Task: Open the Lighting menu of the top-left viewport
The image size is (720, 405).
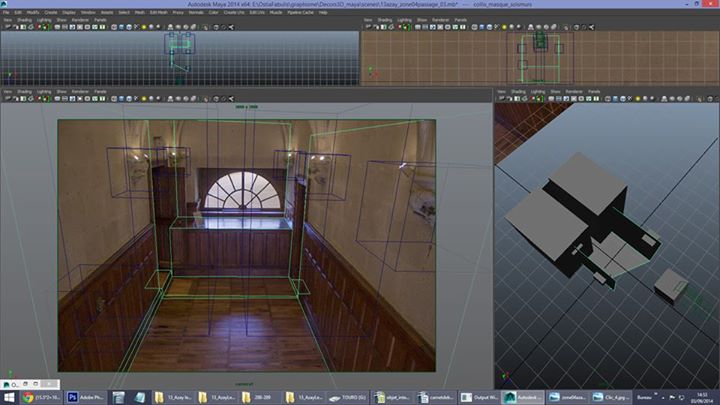Action: [43, 19]
